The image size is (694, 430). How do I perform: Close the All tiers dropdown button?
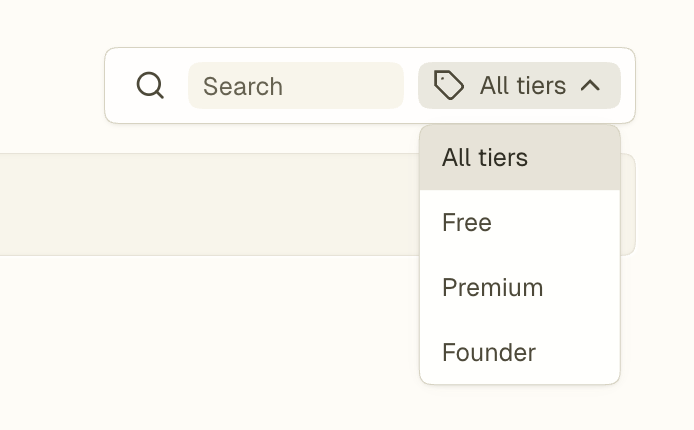pyautogui.click(x=519, y=86)
